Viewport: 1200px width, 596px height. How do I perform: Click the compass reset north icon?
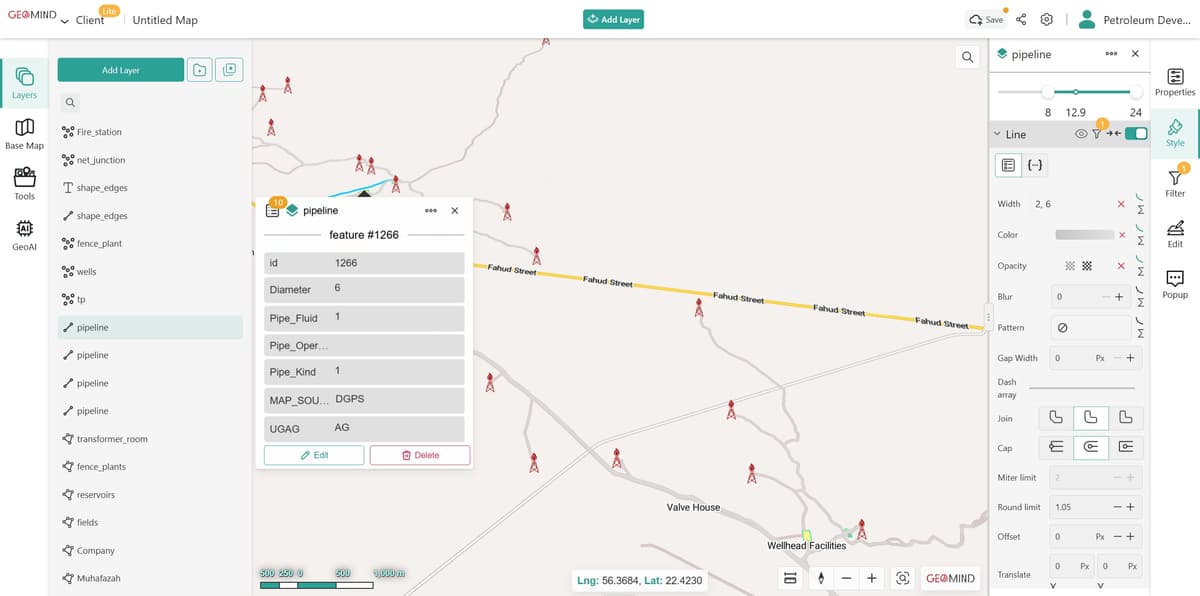[x=821, y=578]
